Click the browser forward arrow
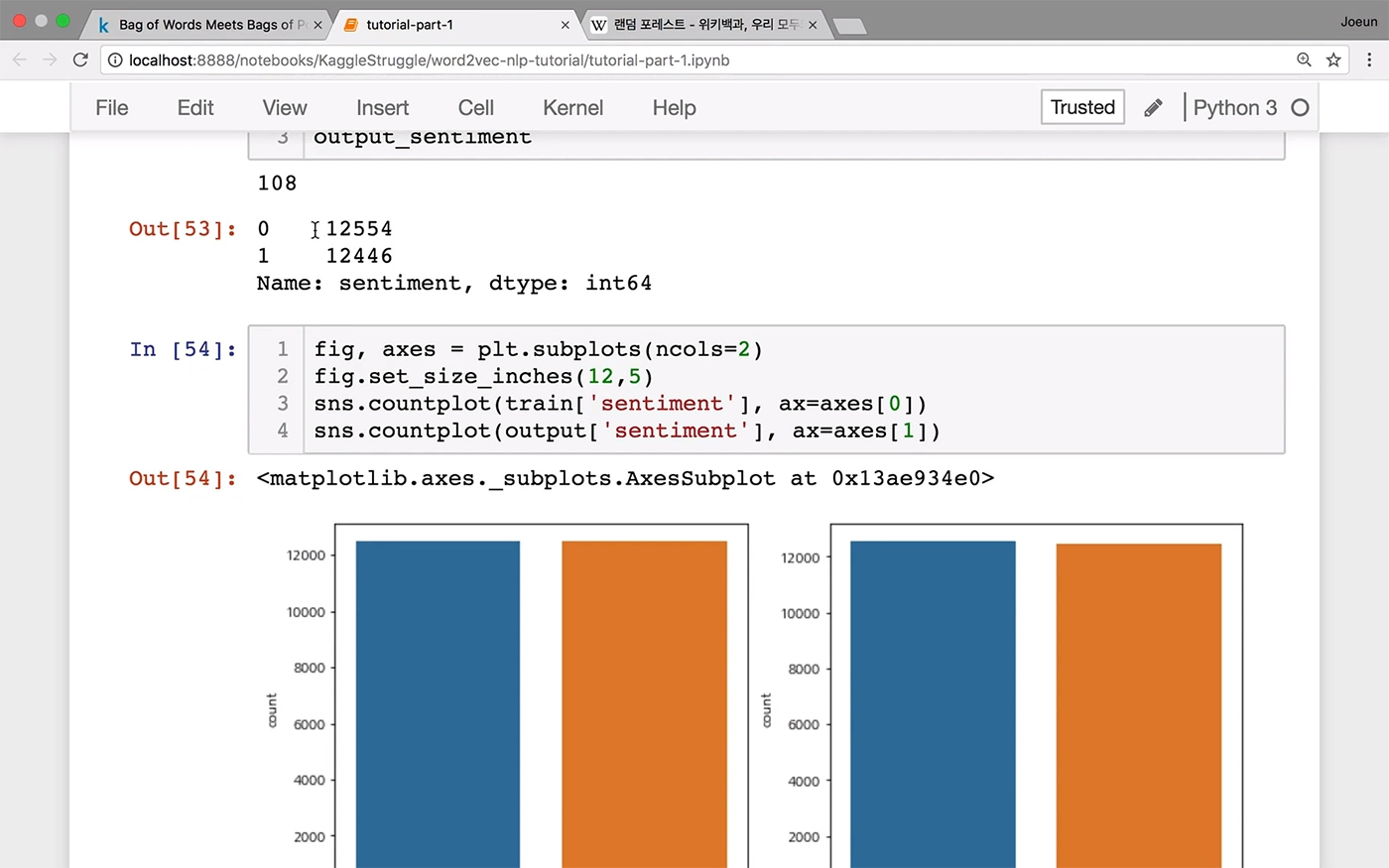The height and width of the screenshot is (868, 1389). (50, 61)
